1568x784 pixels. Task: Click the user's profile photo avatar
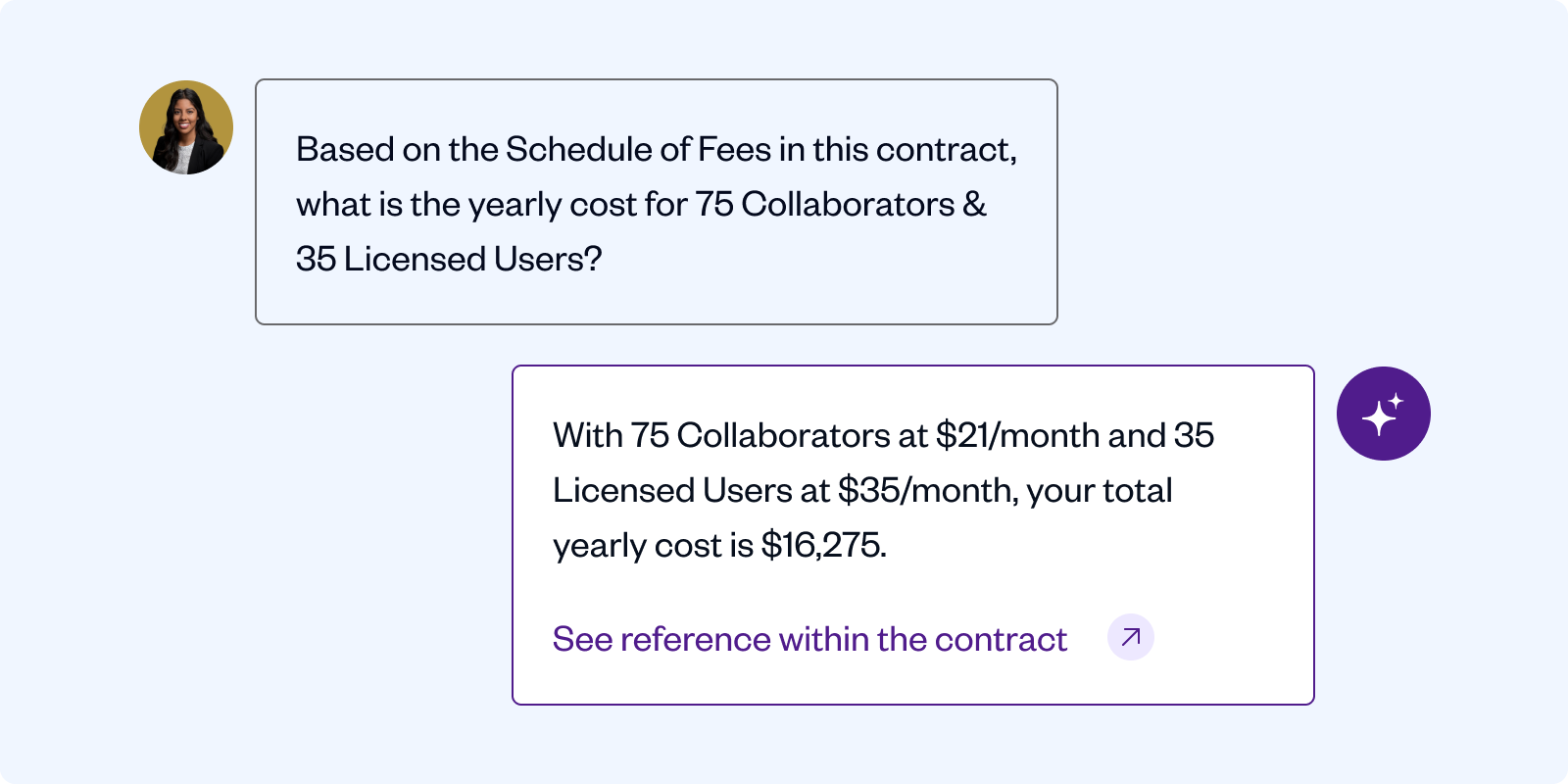point(186,127)
